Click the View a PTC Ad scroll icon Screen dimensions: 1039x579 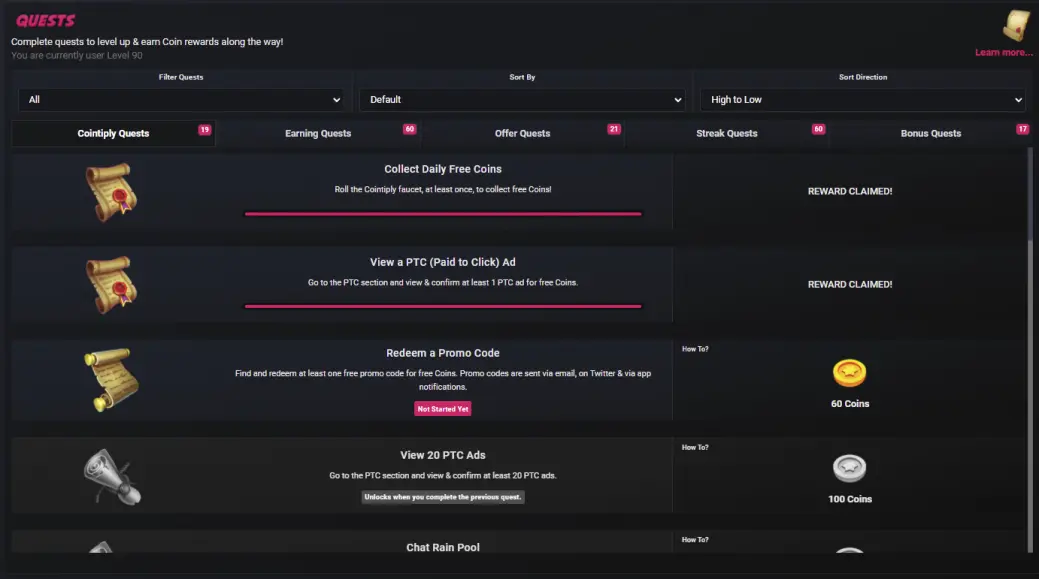[111, 285]
